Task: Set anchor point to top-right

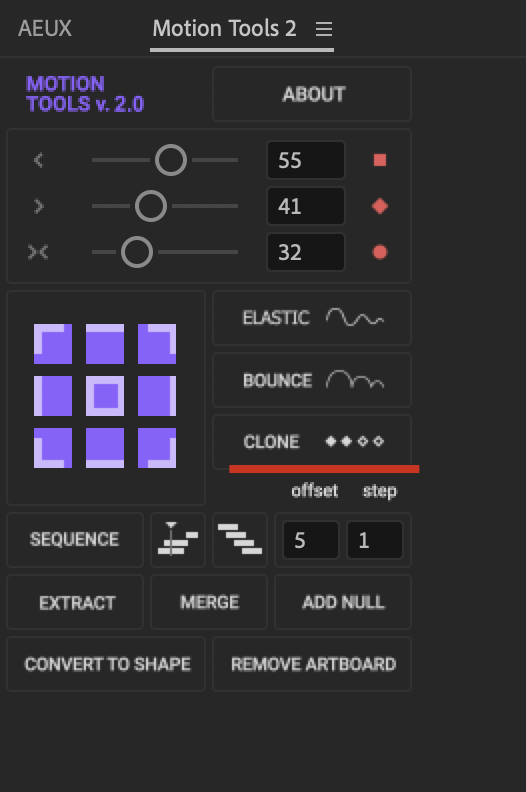Action: [x=157, y=344]
